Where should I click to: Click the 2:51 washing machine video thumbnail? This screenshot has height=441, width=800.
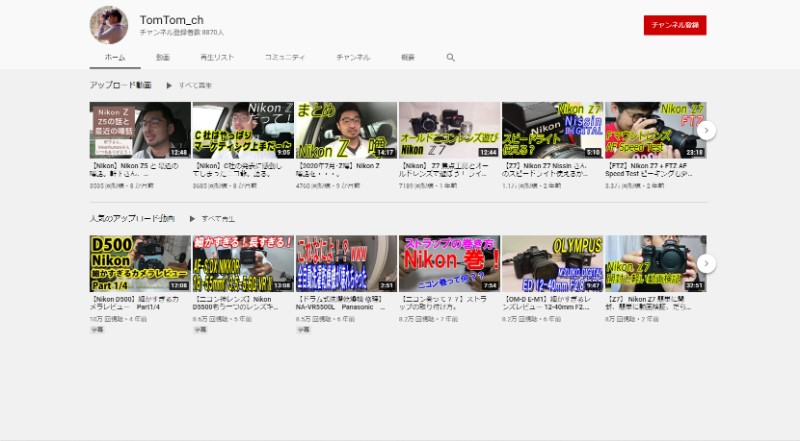coord(346,263)
